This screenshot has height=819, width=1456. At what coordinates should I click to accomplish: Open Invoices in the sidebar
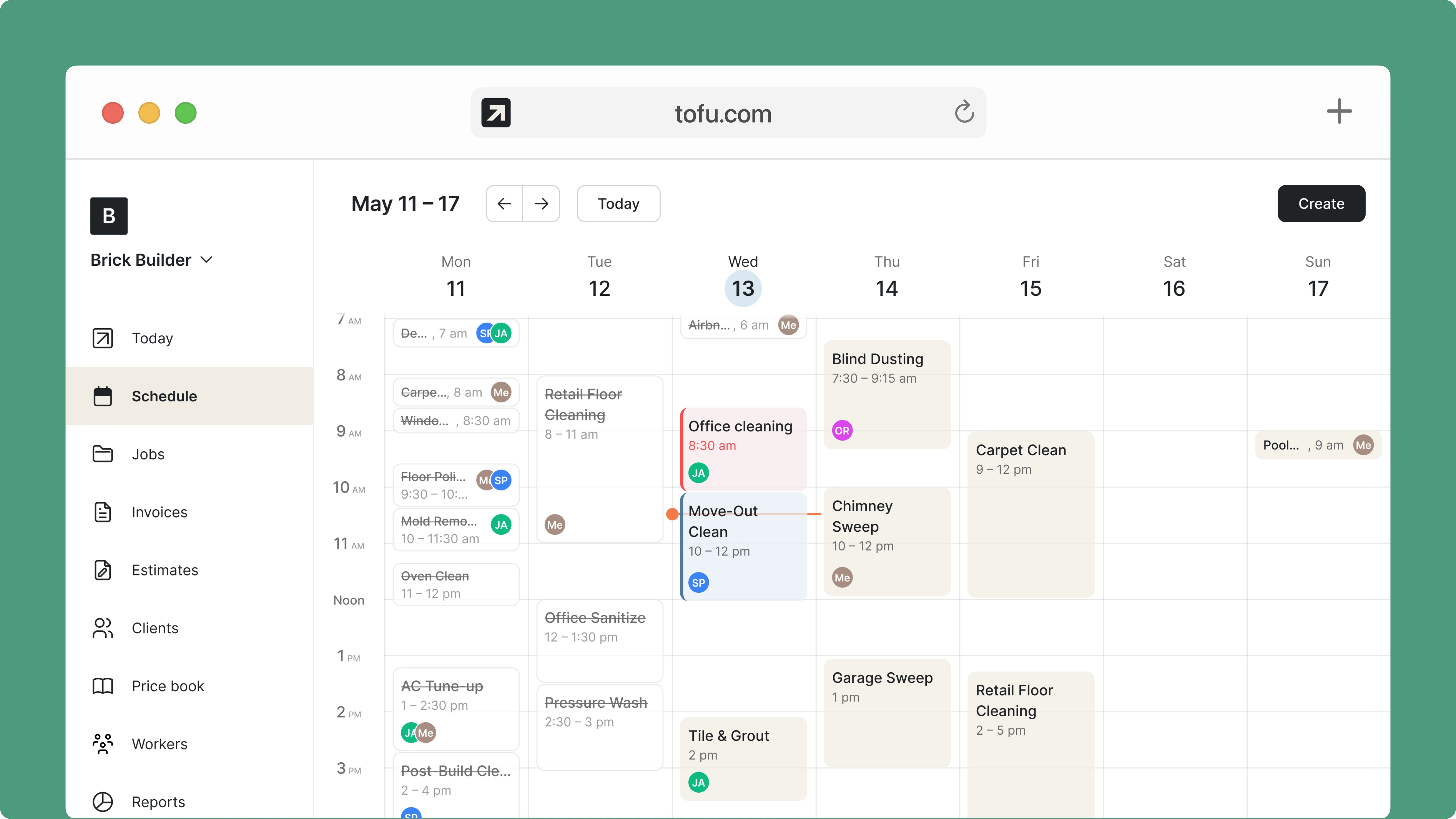pos(189,512)
